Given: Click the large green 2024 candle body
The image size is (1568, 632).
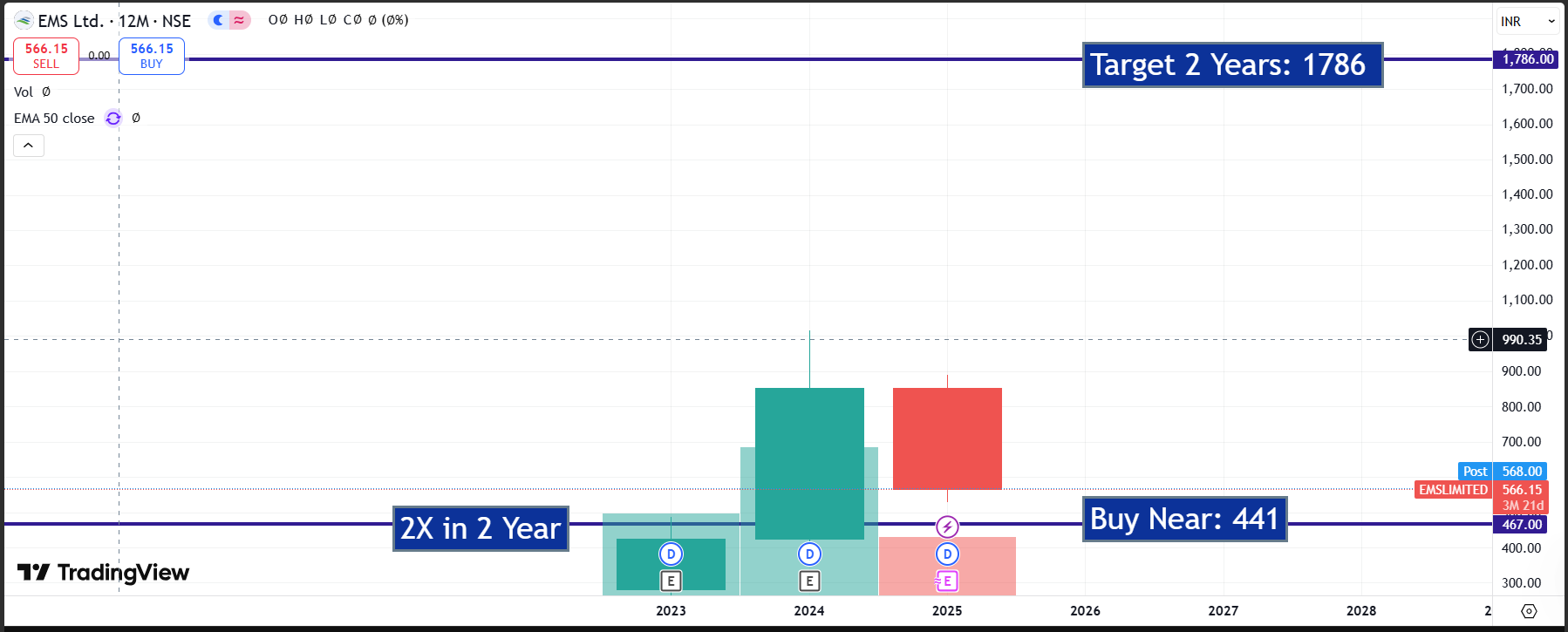Looking at the screenshot, I should pos(809,463).
